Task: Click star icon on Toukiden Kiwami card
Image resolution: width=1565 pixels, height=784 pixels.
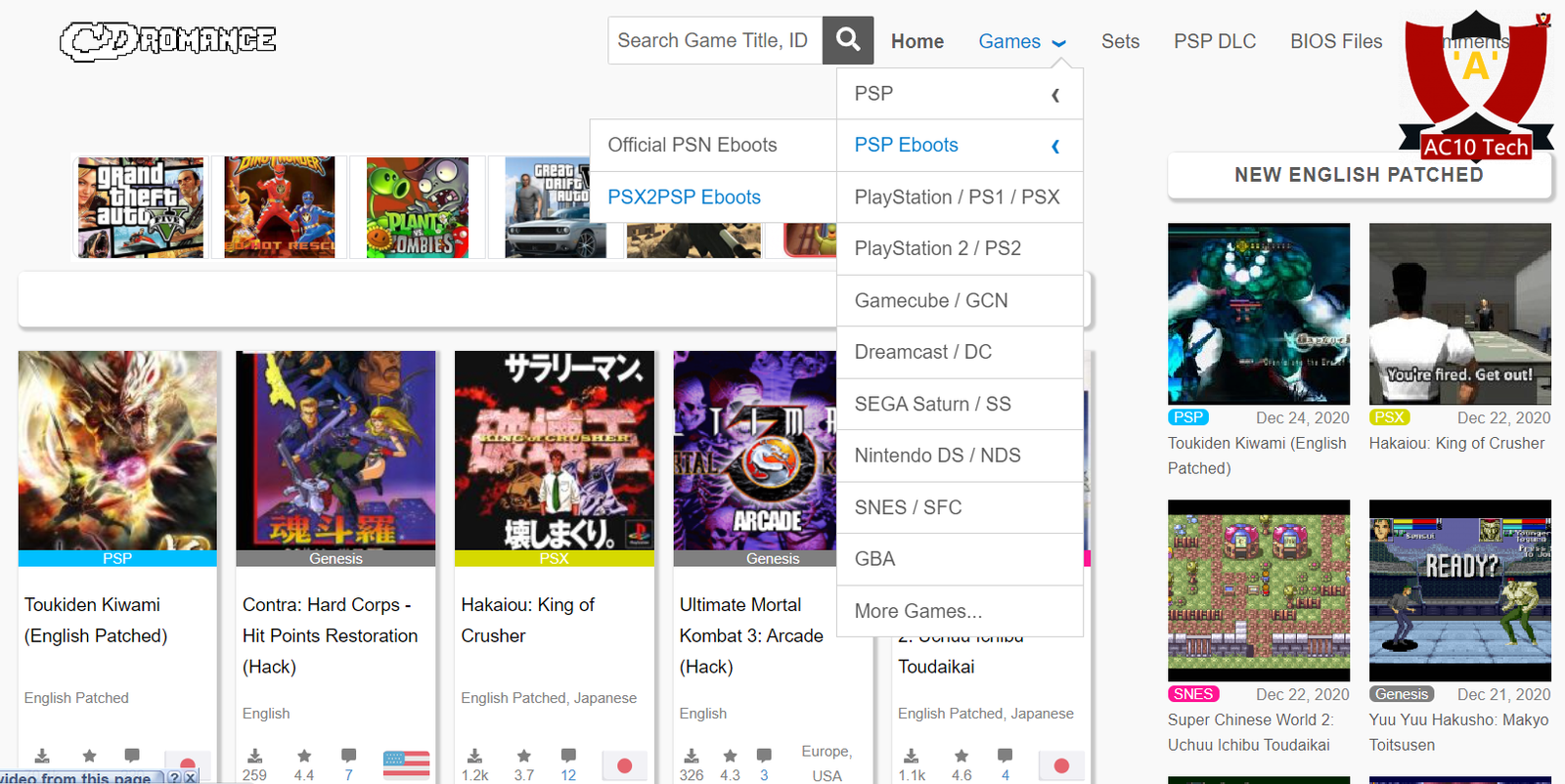Action: point(89,756)
